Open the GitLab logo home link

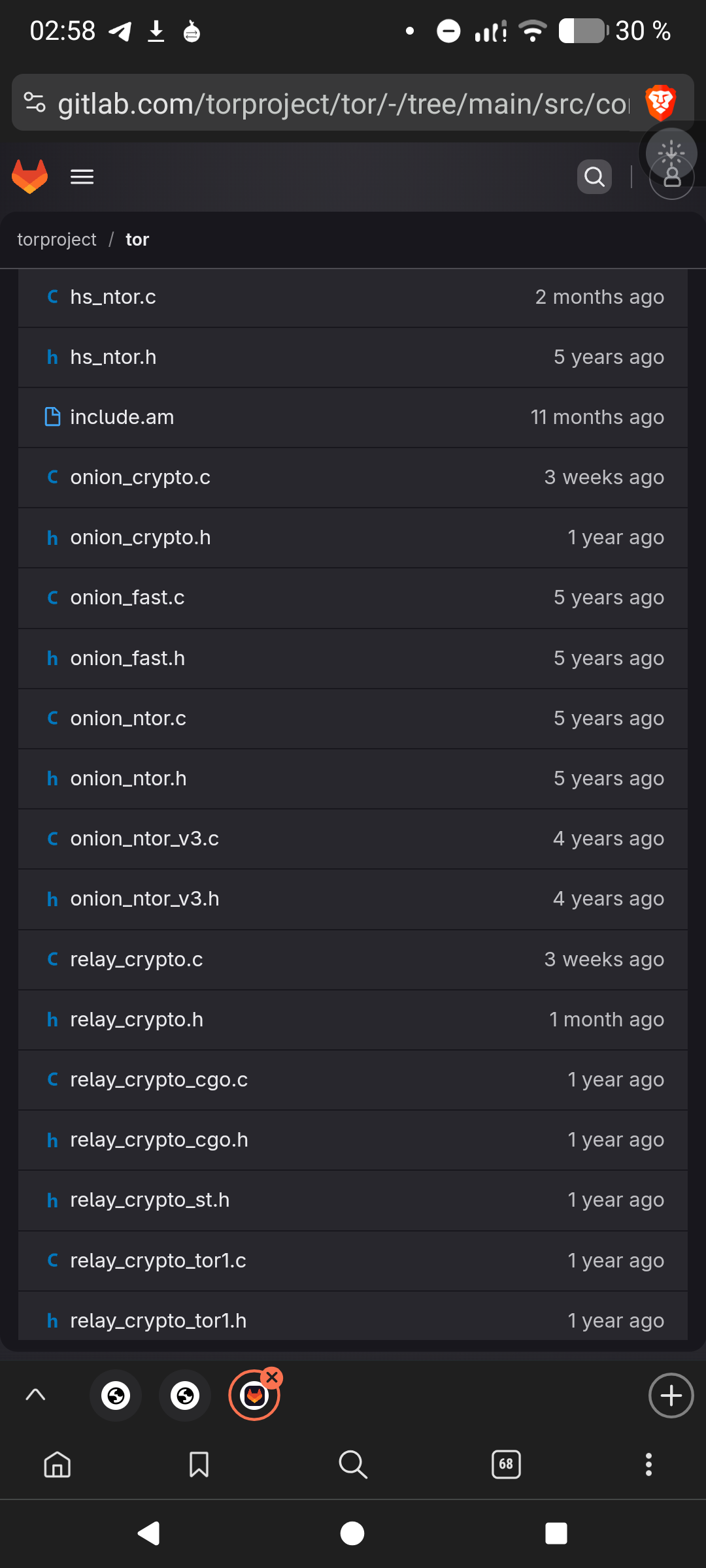30,176
